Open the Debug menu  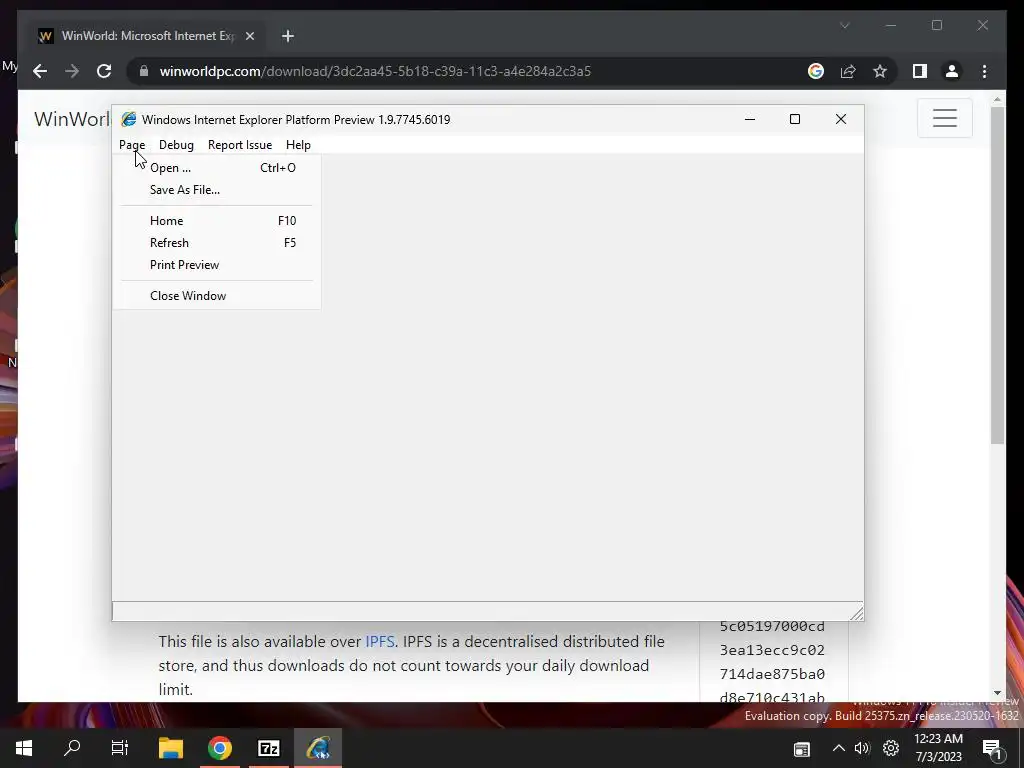point(176,145)
